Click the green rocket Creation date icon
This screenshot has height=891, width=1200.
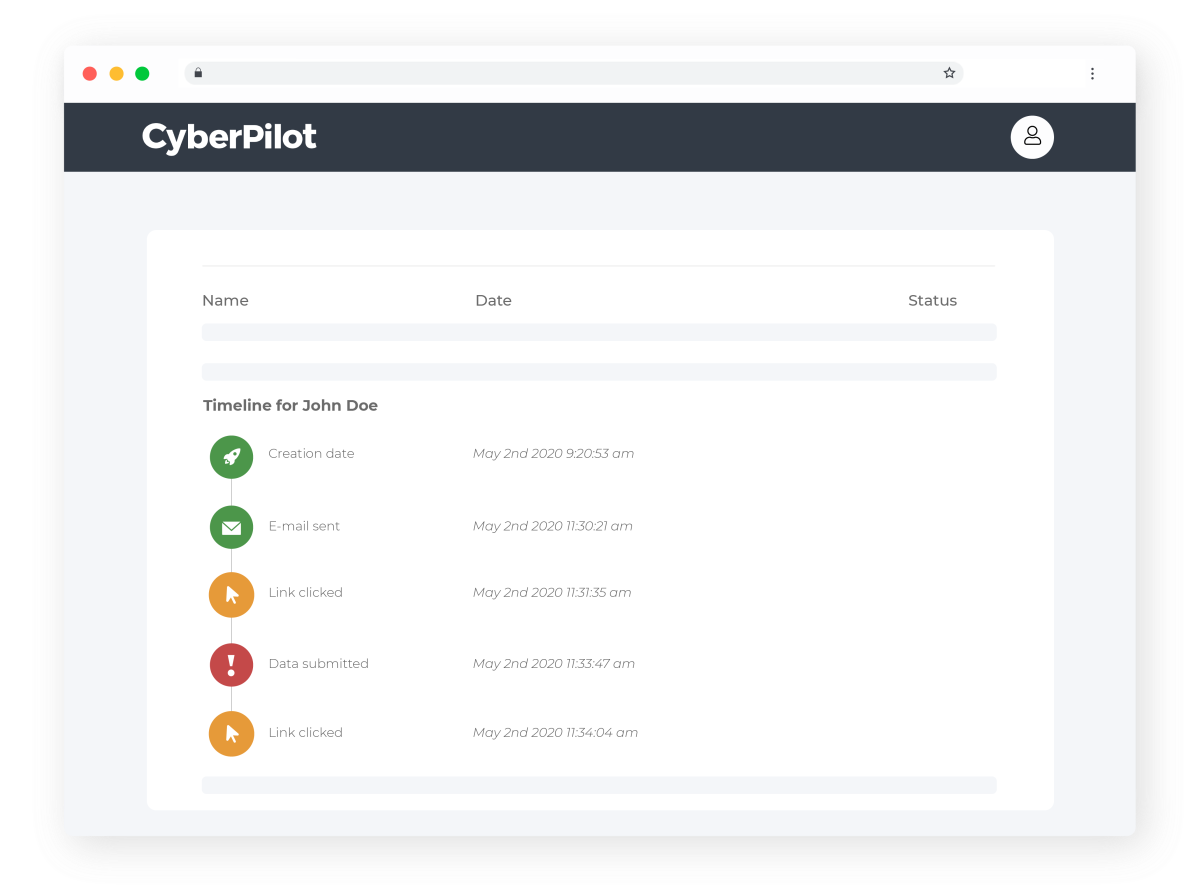tap(231, 457)
